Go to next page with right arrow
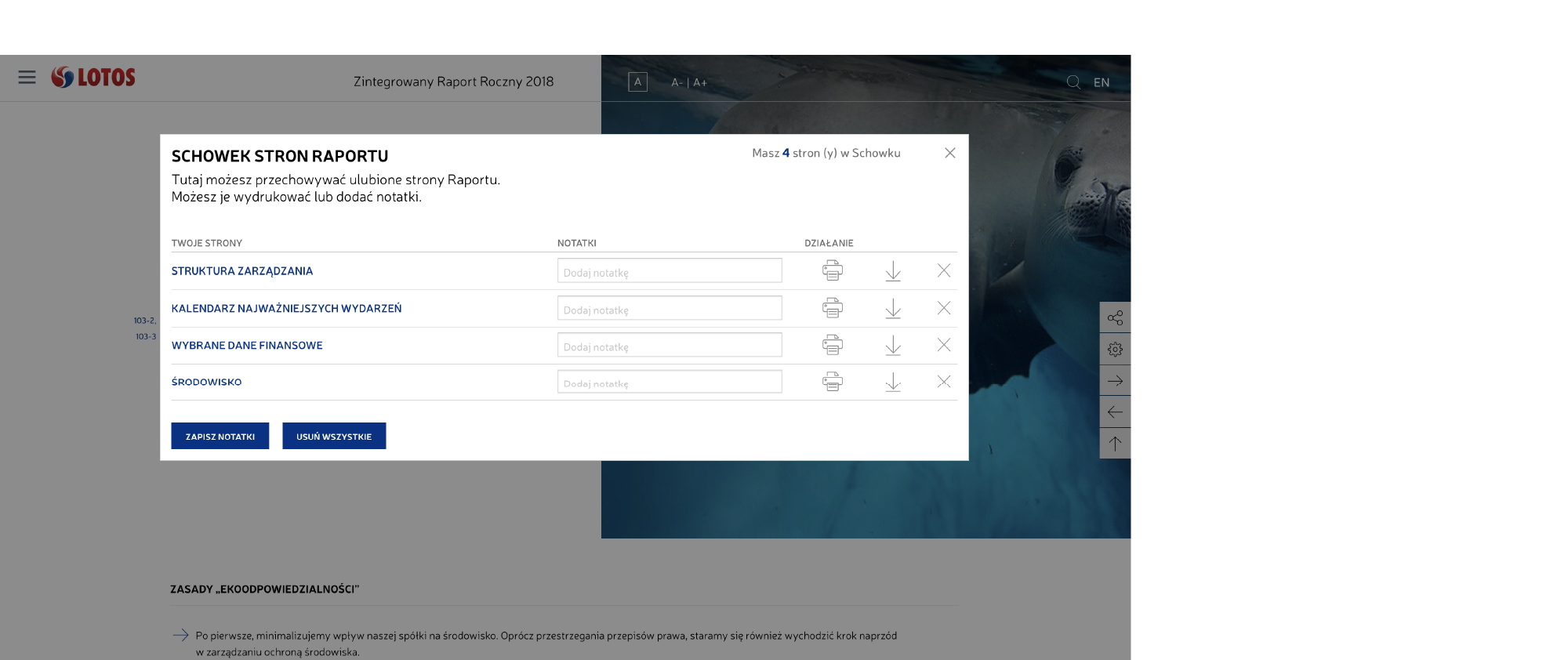 pos(1115,381)
